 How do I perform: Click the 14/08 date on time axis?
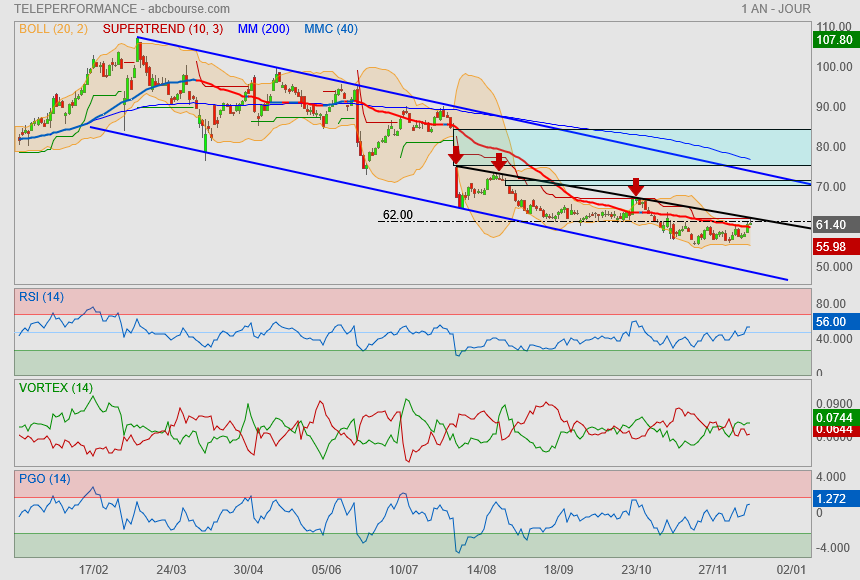point(480,569)
